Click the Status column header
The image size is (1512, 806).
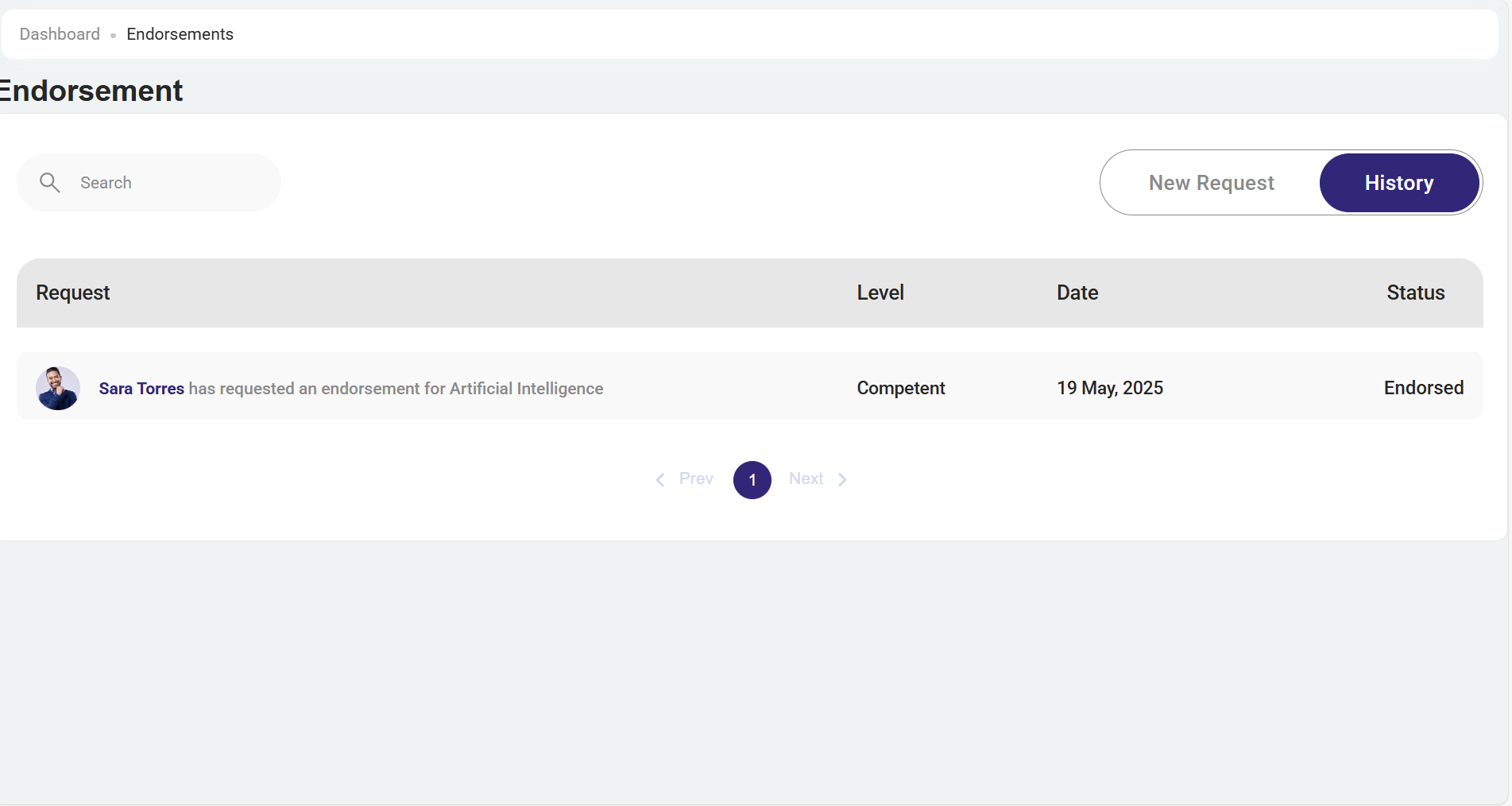coord(1415,293)
